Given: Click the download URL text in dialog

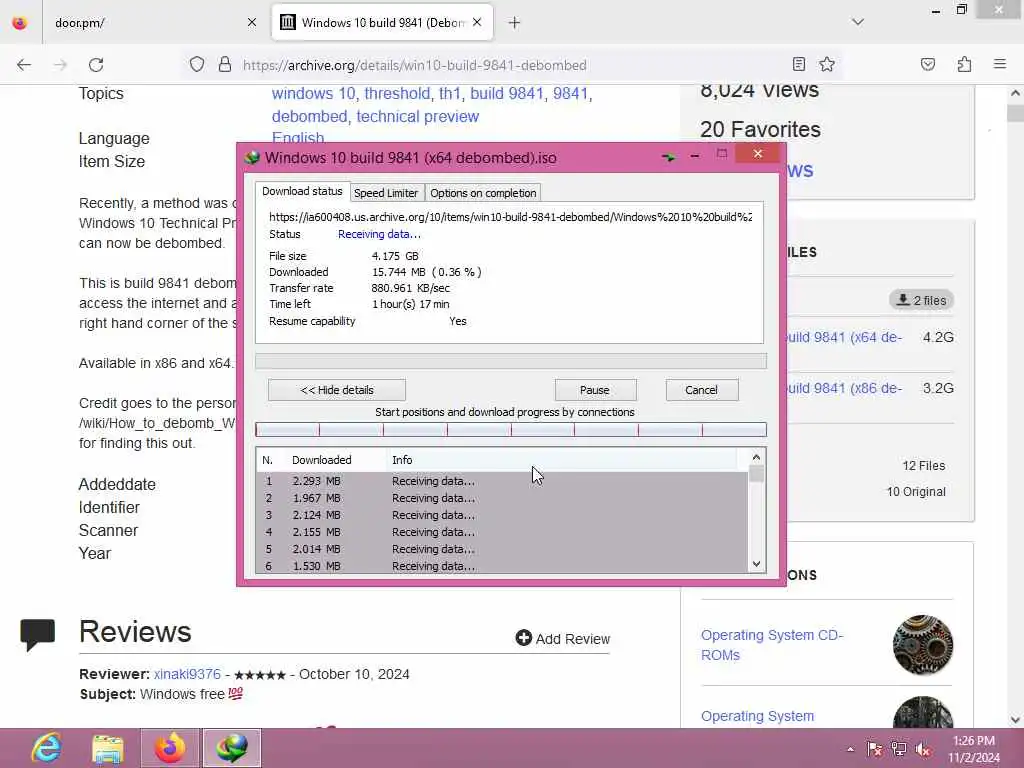Looking at the screenshot, I should click(x=510, y=217).
